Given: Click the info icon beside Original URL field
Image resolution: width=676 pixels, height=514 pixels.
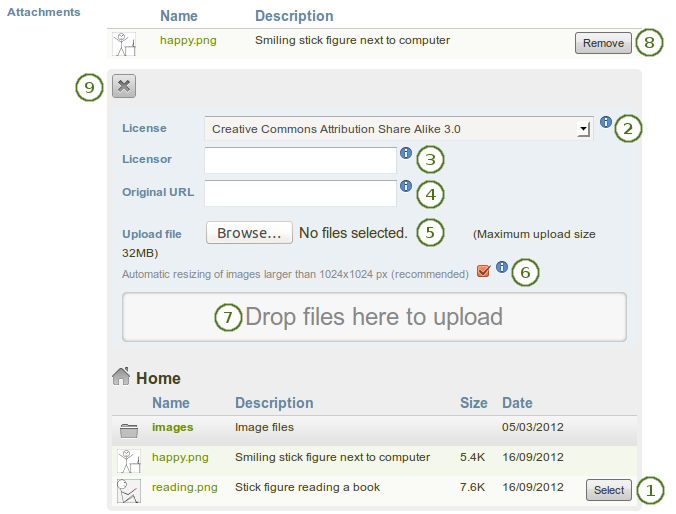Looking at the screenshot, I should pos(405,186).
